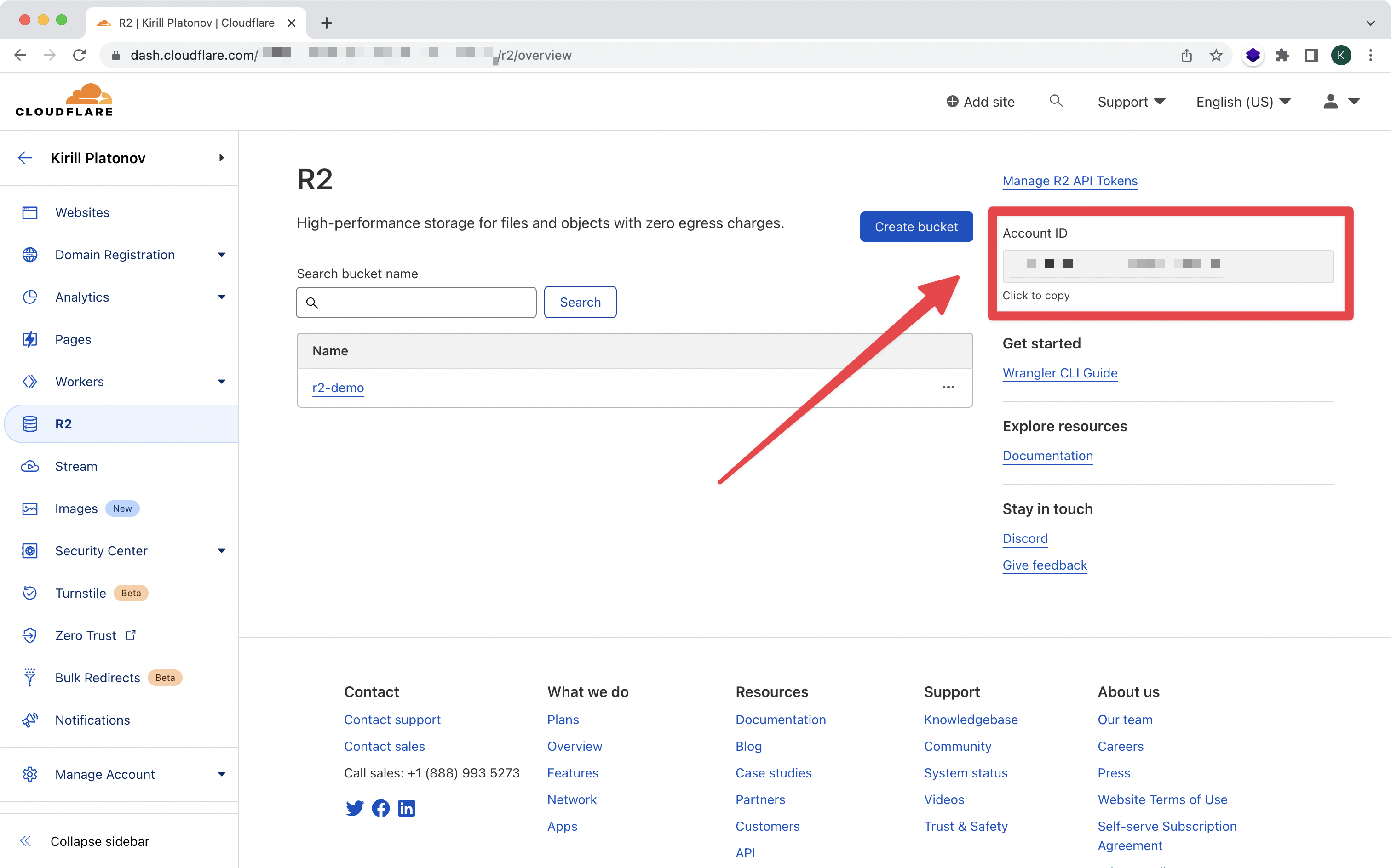Screen dimensions: 1391x868
Task: Open Case studies footer link
Action: click(x=774, y=773)
